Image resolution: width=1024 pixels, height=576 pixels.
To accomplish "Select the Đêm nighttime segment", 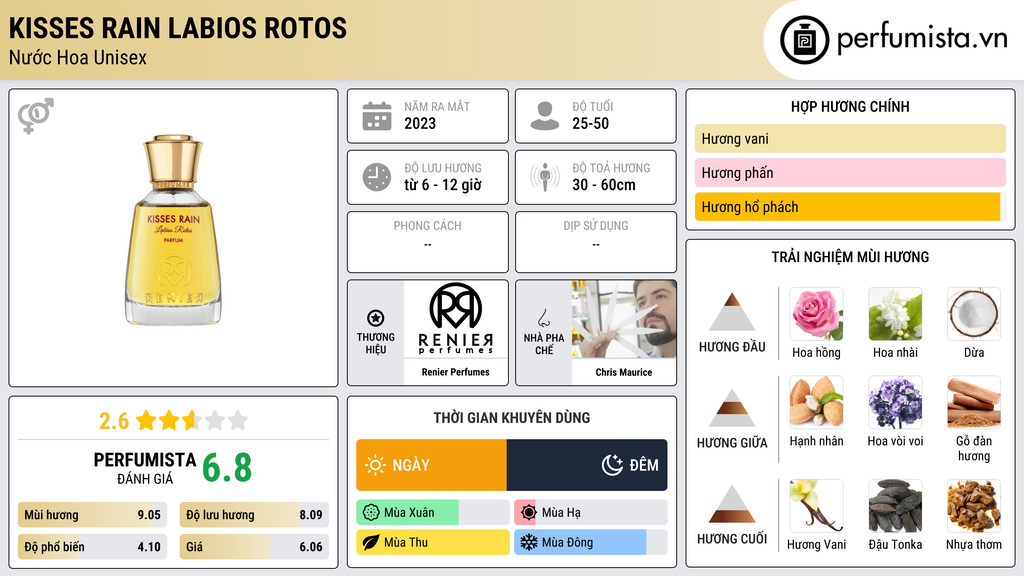I will pyautogui.click(x=587, y=465).
